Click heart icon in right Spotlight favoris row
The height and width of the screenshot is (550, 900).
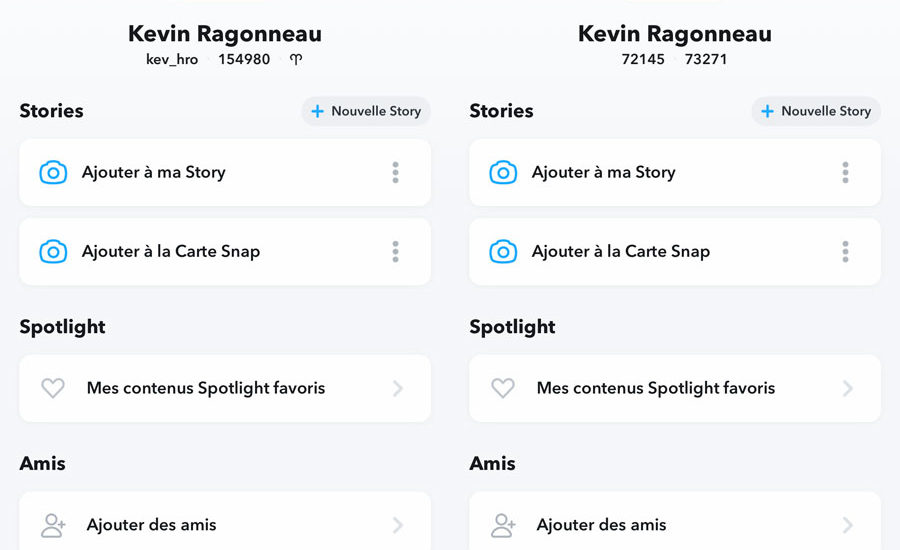point(503,388)
